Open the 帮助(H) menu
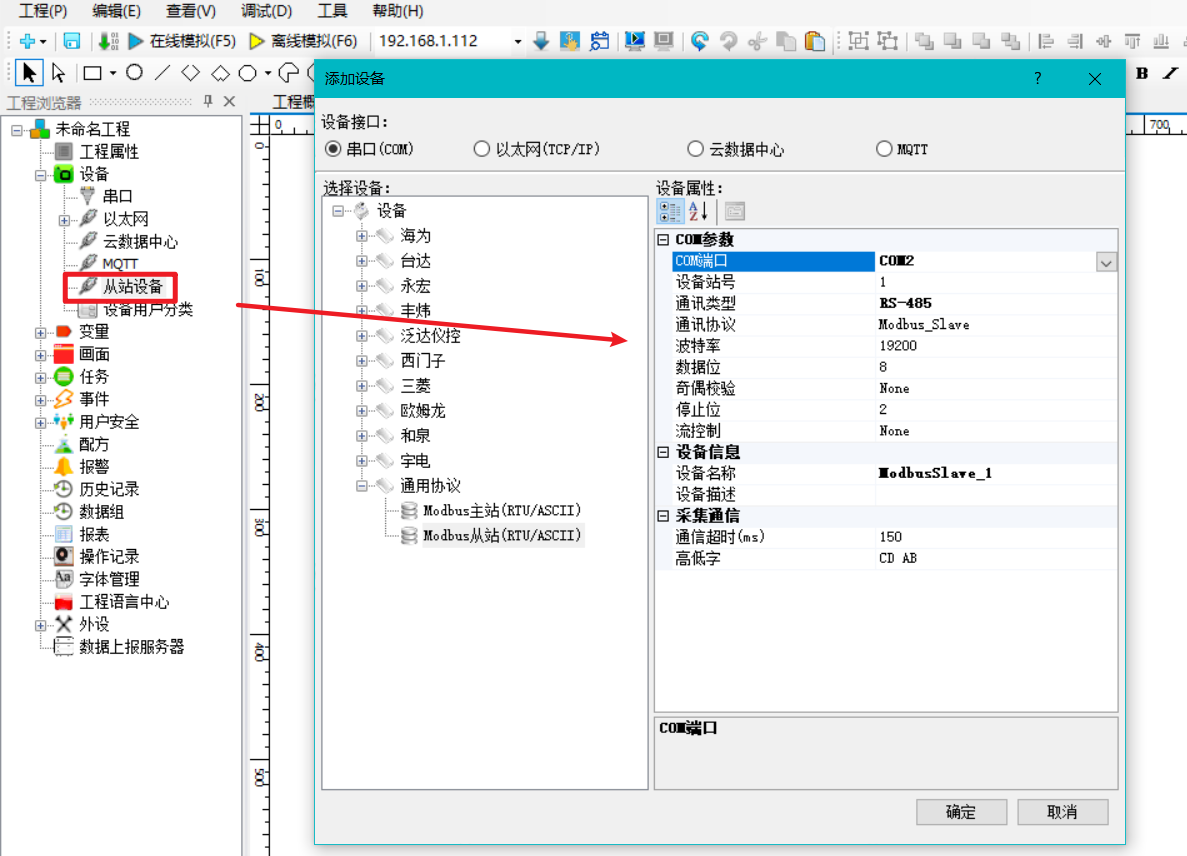Viewport: 1187px width, 856px height. (398, 11)
